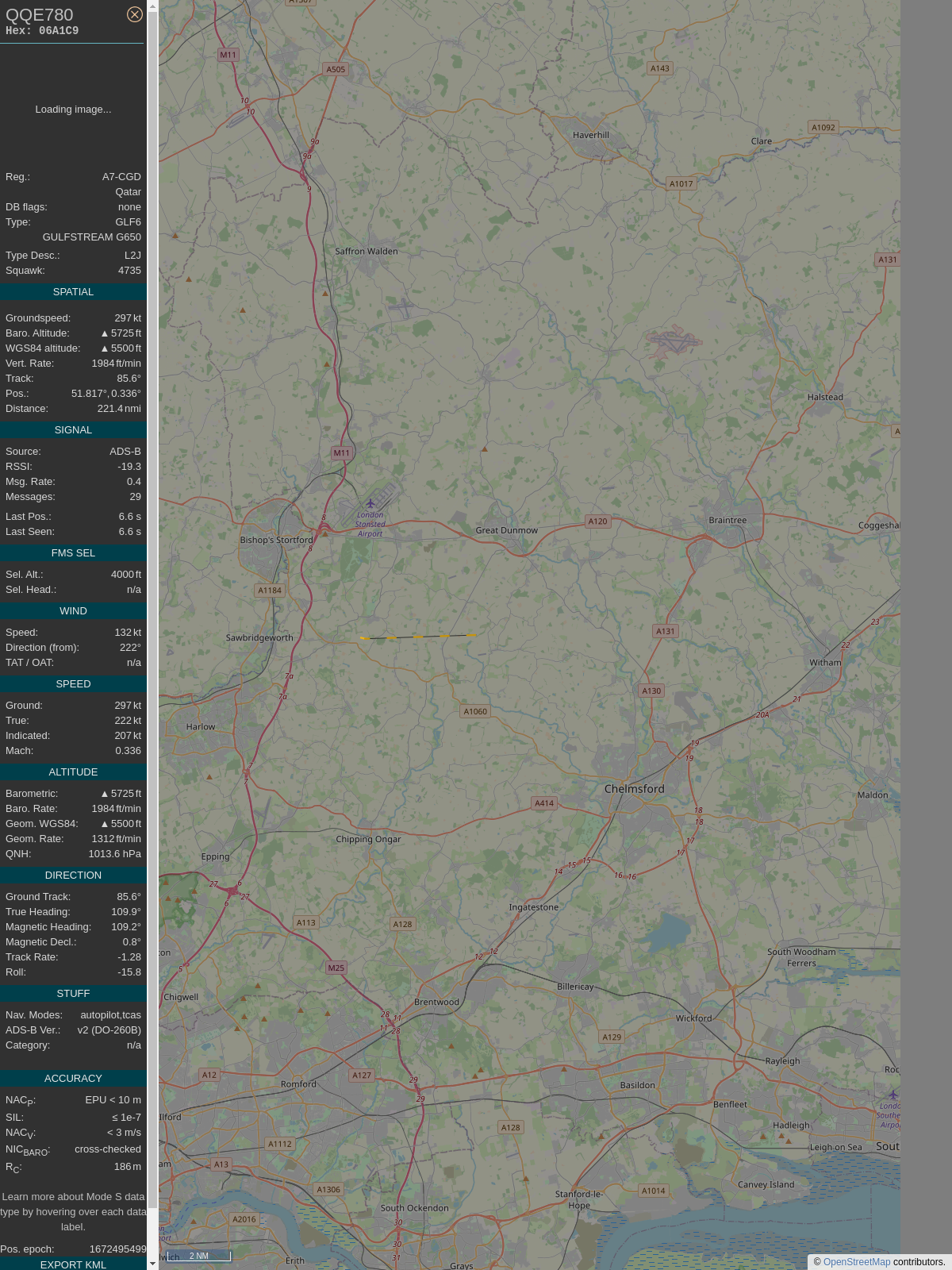Click the FMS SEL section header
The image size is (952, 1270).
[73, 553]
